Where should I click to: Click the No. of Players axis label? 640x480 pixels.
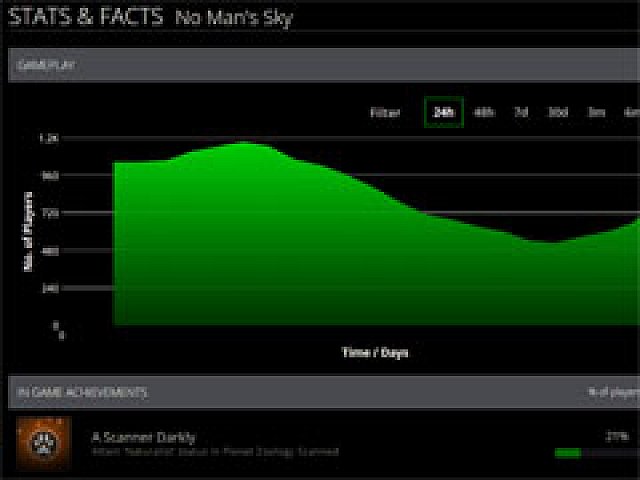pyautogui.click(x=28, y=231)
